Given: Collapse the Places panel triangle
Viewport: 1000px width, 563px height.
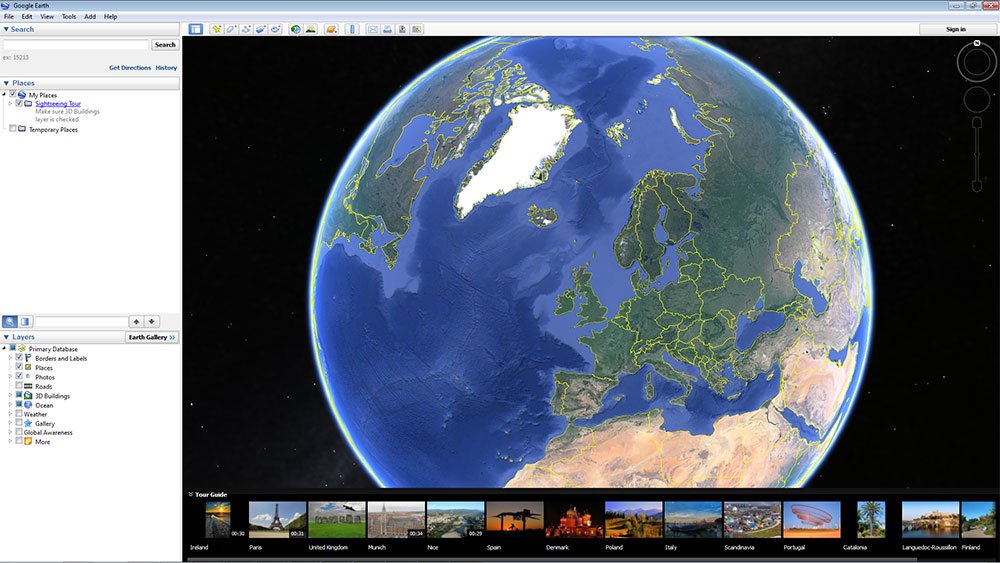Looking at the screenshot, I should 6,83.
